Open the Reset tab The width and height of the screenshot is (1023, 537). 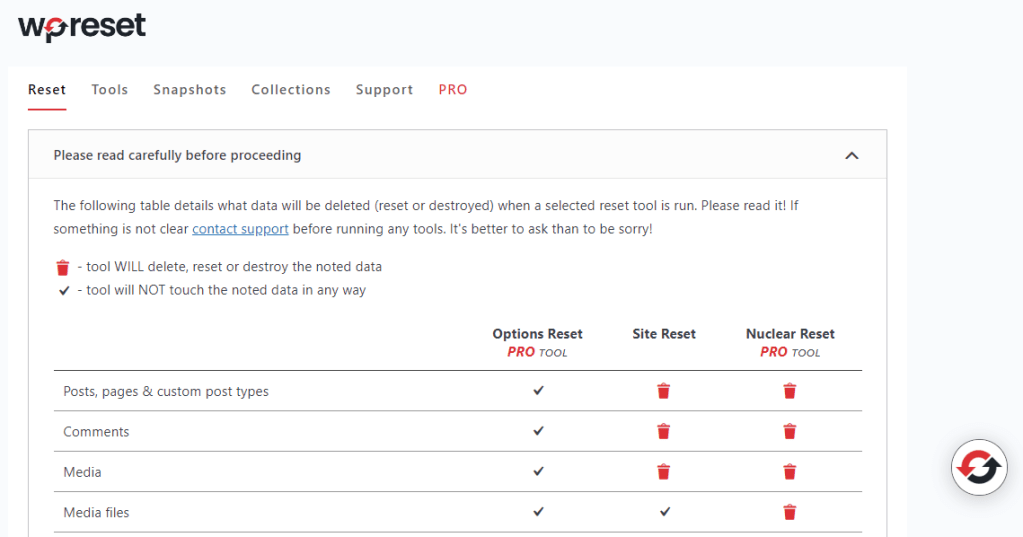[47, 90]
